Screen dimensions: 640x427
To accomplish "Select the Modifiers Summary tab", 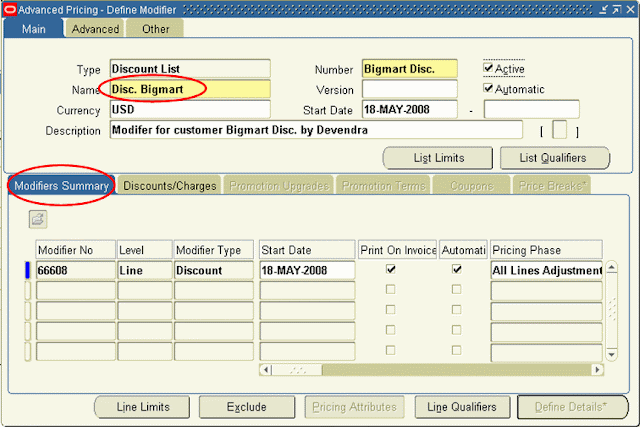I will click(x=62, y=186).
